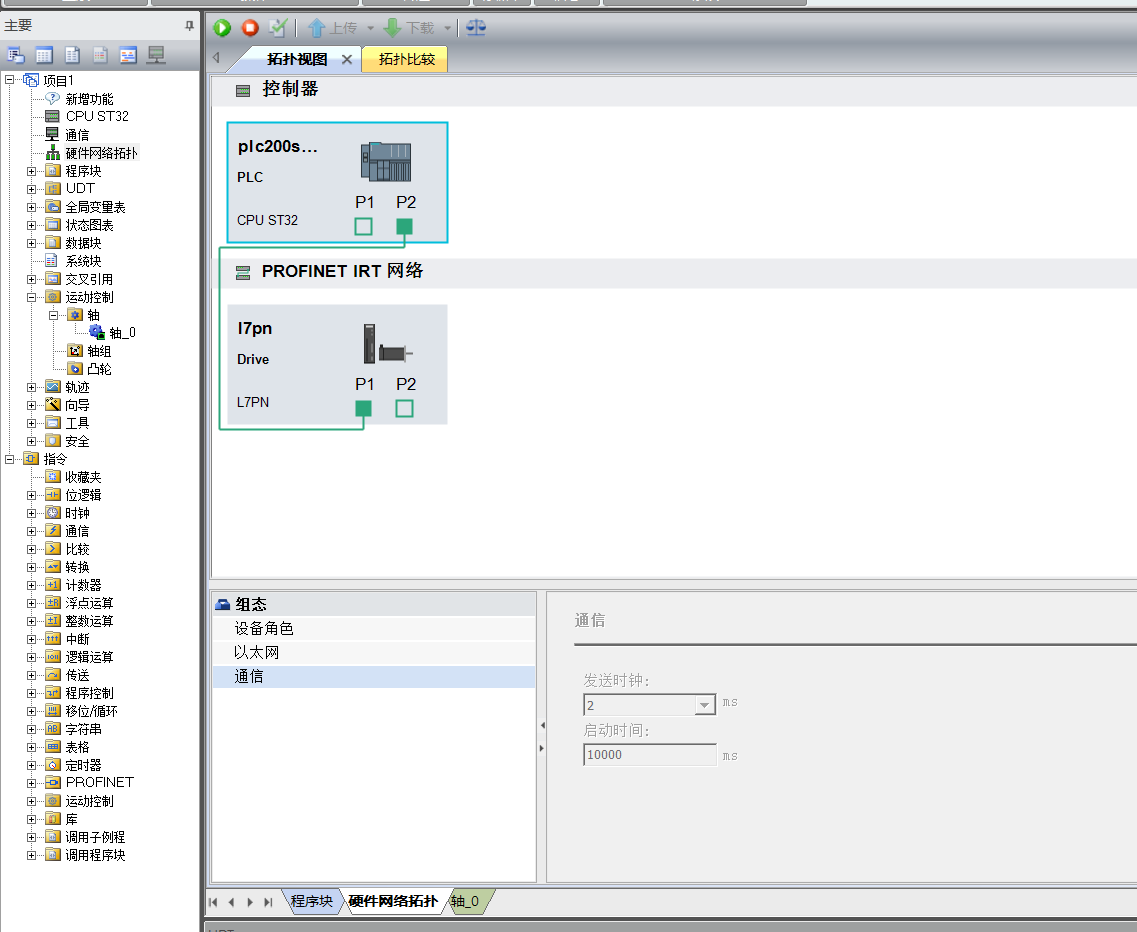Switch to bottom 程序块 tab

coord(312,902)
